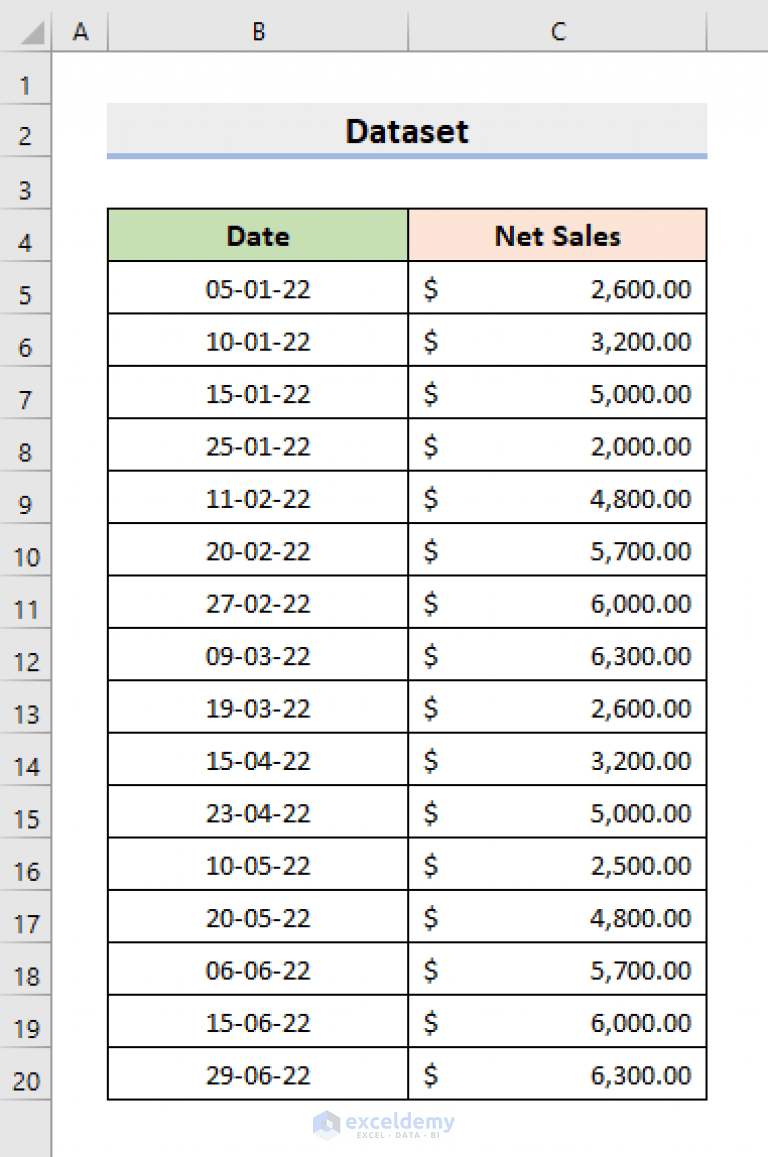Click the Dataset title cell
Screen dimensions: 768x1157
coord(406,131)
